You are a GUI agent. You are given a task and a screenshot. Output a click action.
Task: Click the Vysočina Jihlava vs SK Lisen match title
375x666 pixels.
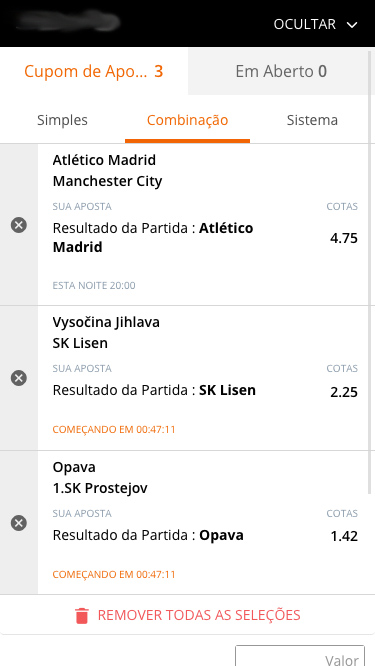[x=106, y=333]
